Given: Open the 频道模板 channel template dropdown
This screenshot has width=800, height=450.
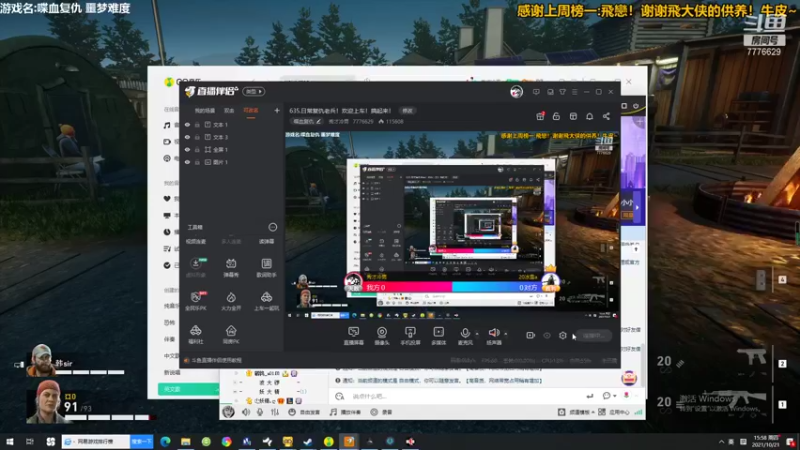Looking at the screenshot, I should [x=577, y=412].
